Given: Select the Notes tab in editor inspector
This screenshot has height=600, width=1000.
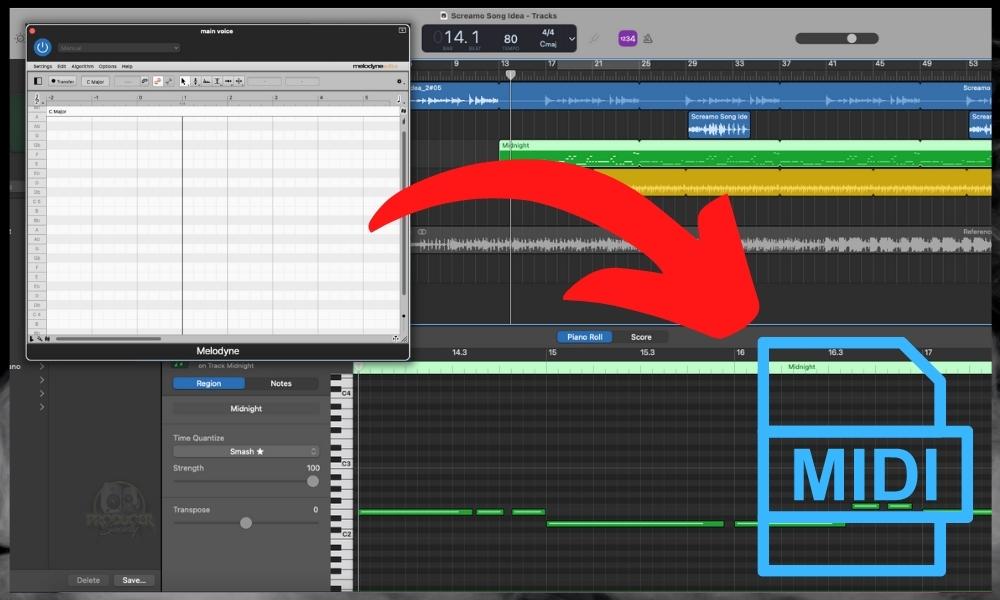Looking at the screenshot, I should 281,383.
